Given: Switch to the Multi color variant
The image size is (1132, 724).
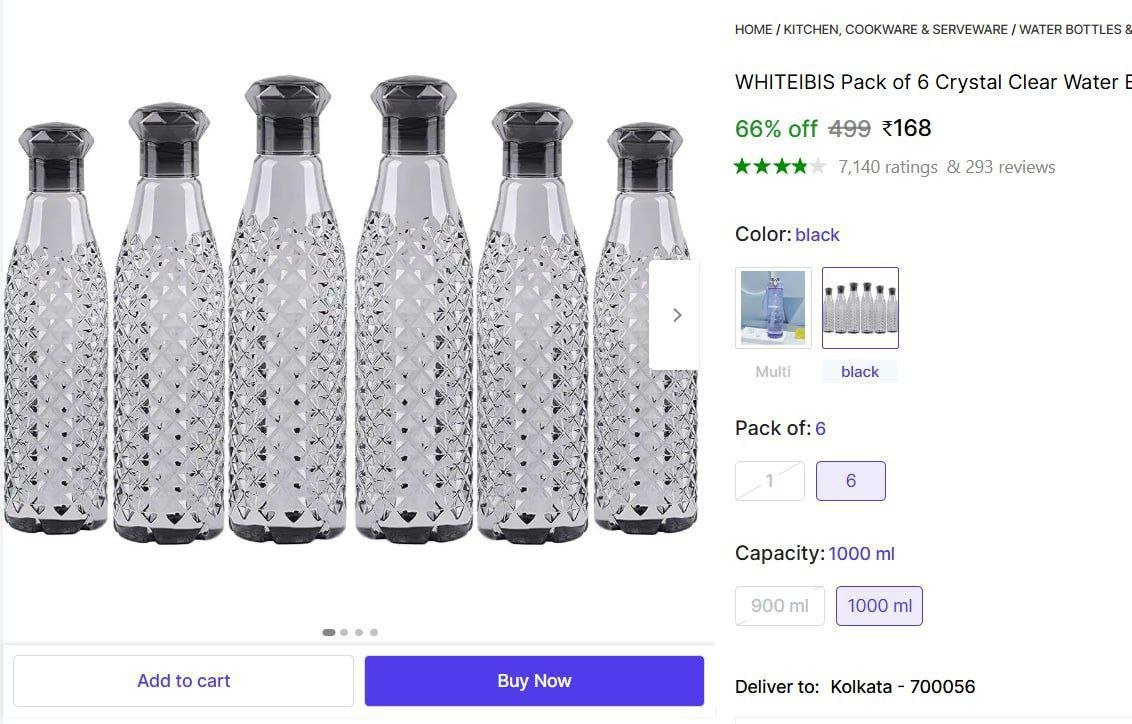Looking at the screenshot, I should click(x=773, y=307).
